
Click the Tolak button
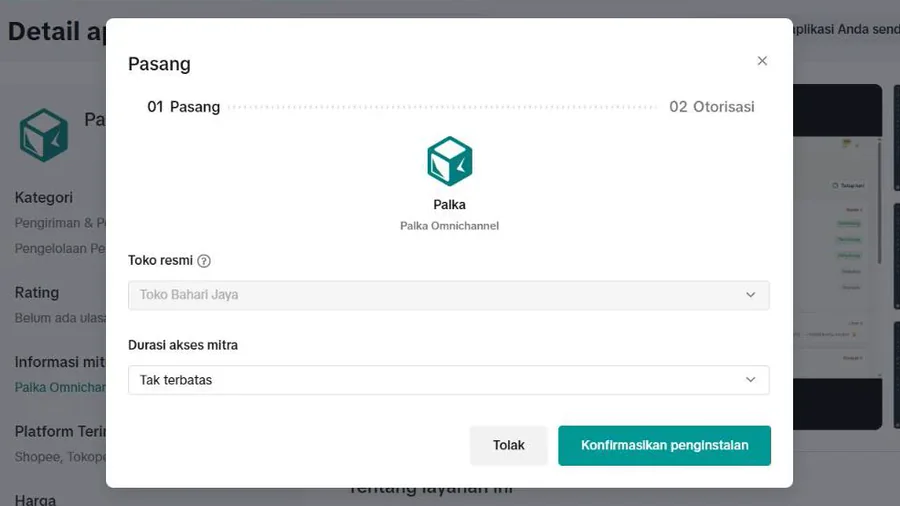click(x=509, y=445)
